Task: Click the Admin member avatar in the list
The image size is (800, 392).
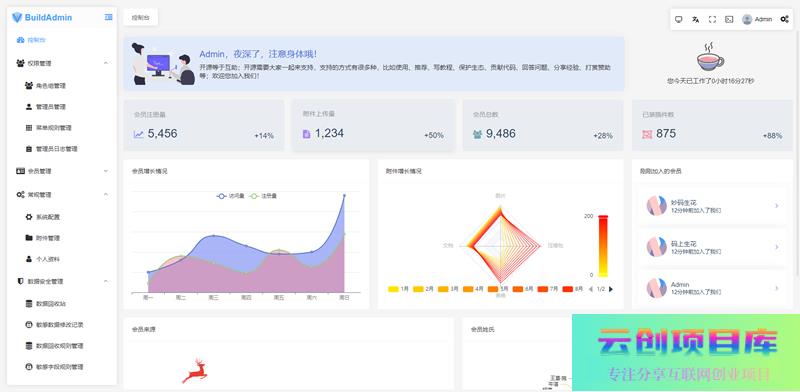Action: pyautogui.click(x=657, y=288)
